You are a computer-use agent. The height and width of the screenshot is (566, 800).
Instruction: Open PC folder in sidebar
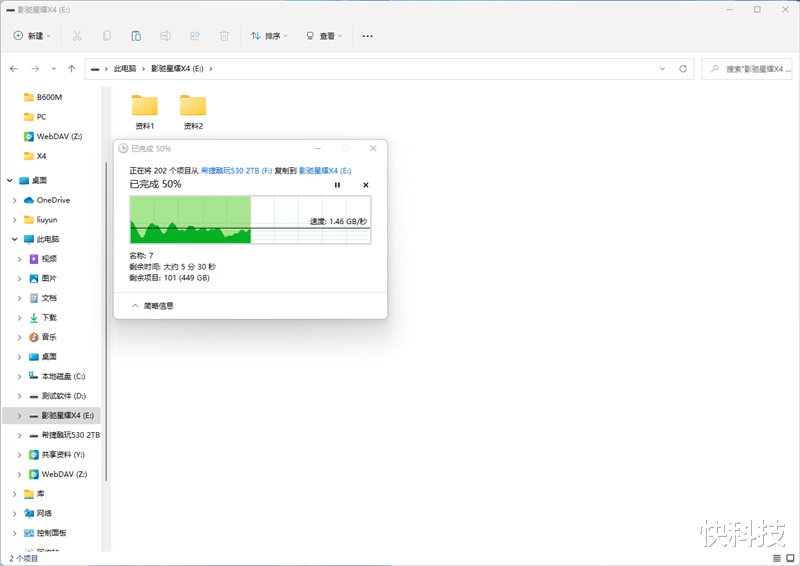coord(35,117)
